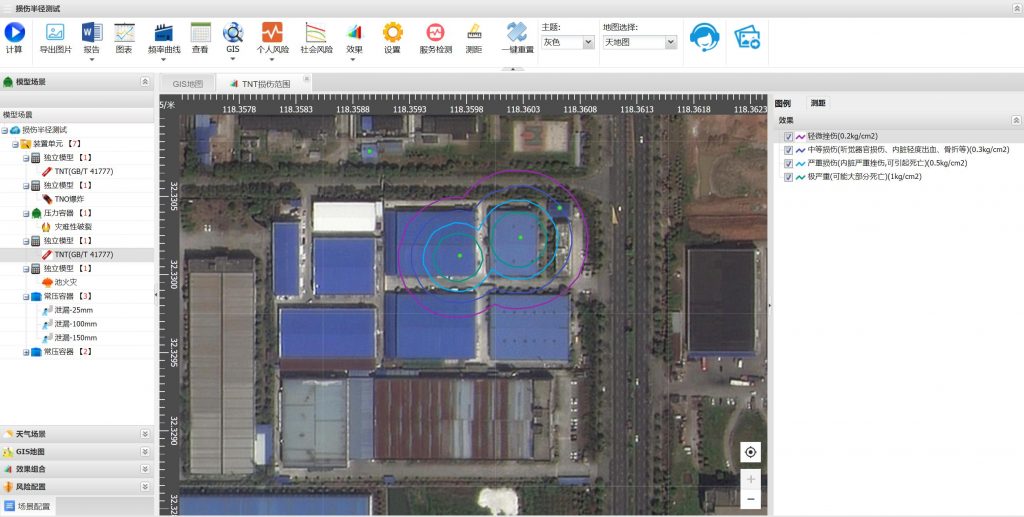Click the 中等损伤 legend line swatch

click(800, 150)
